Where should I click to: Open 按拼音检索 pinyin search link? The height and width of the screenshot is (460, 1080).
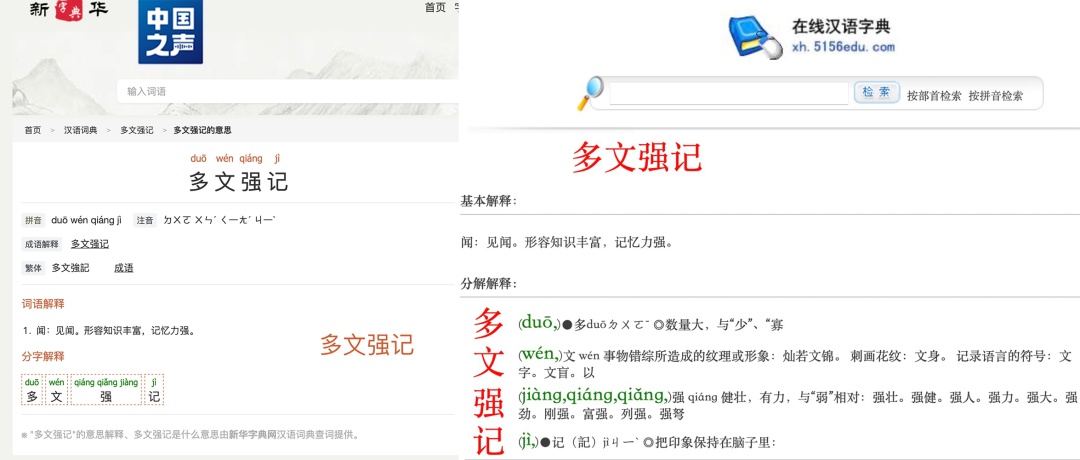[x=995, y=96]
